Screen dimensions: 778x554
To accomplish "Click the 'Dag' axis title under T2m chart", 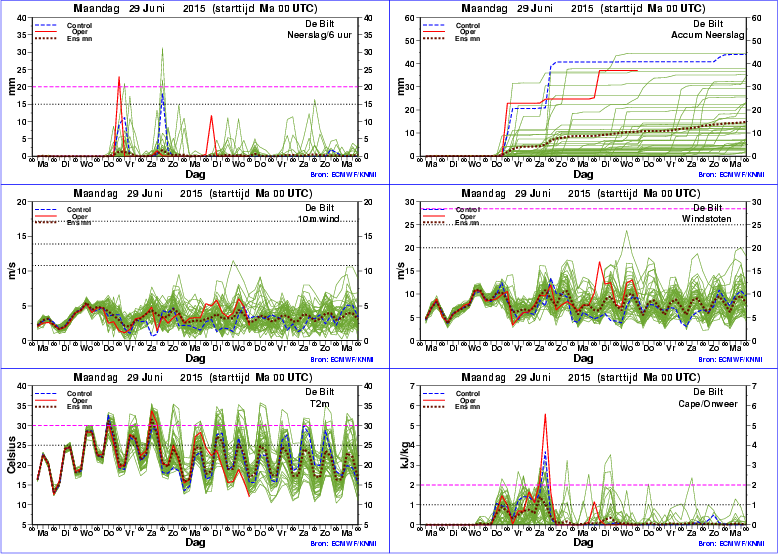I will coord(195,543).
